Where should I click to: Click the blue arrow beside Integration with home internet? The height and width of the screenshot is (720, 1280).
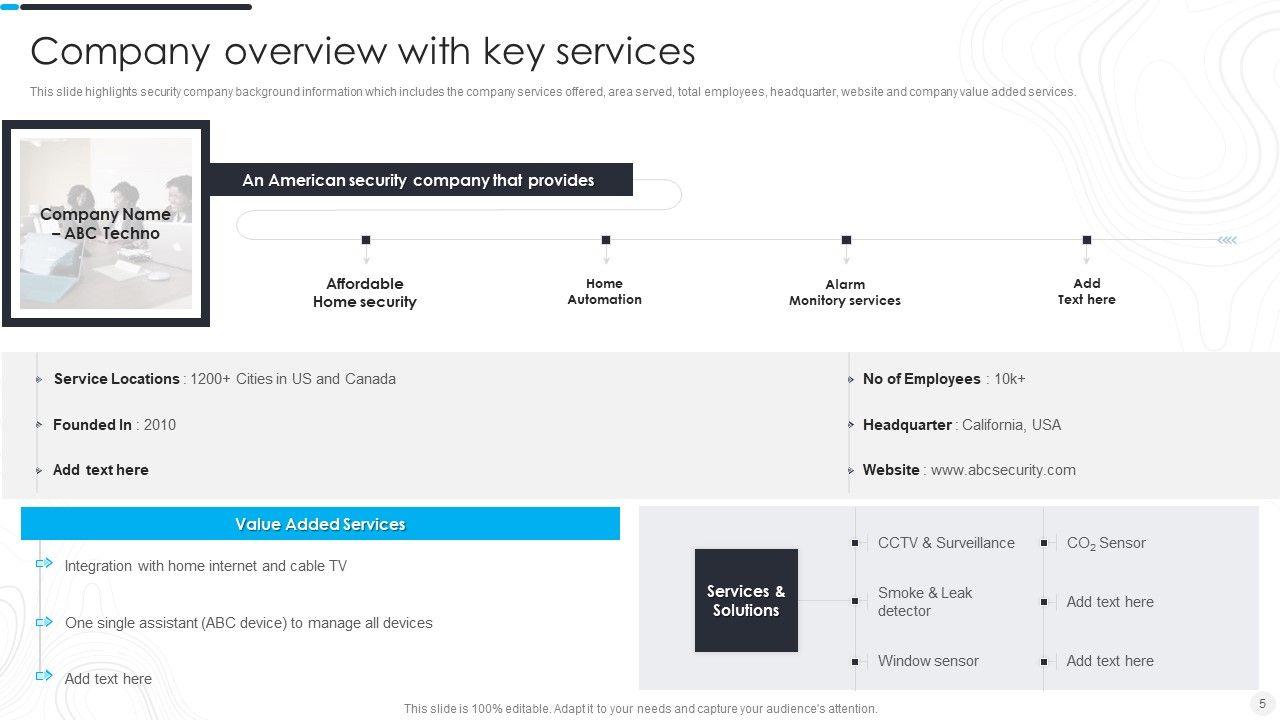click(x=44, y=564)
